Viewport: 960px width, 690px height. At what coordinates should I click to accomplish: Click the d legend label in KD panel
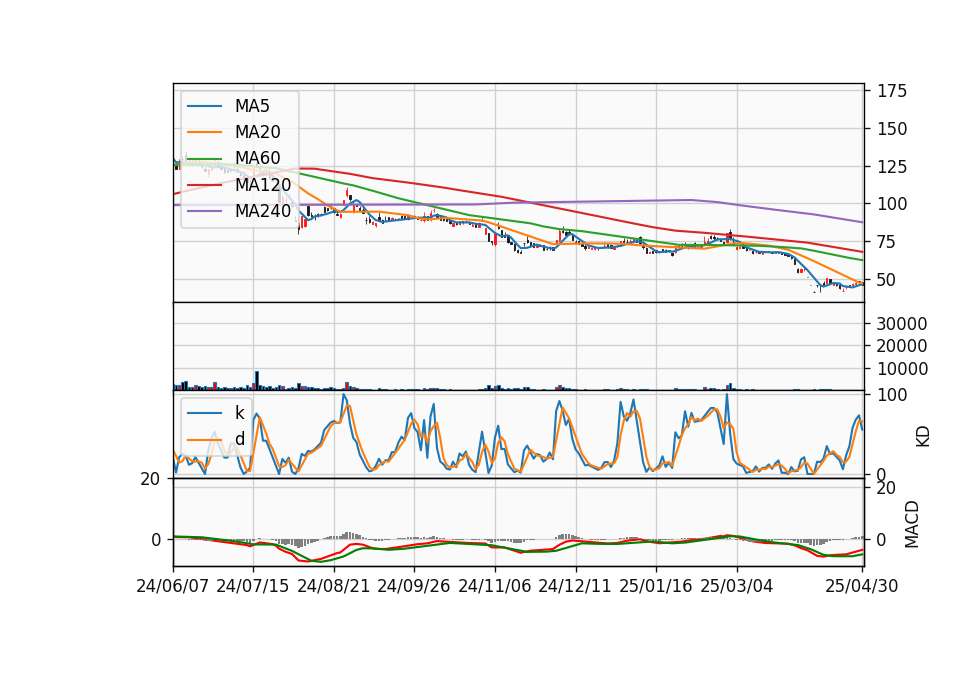pos(240,439)
